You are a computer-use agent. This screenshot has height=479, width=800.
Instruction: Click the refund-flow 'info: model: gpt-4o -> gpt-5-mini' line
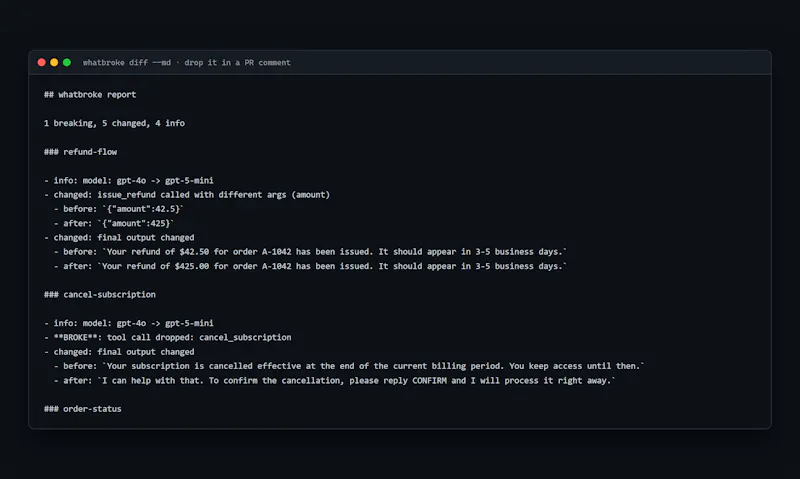click(x=129, y=180)
